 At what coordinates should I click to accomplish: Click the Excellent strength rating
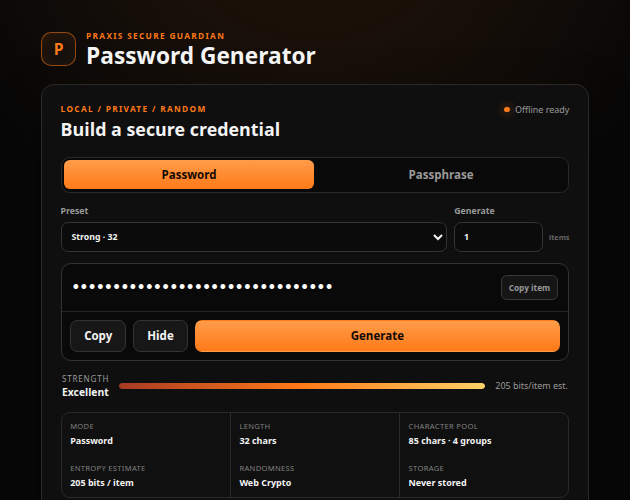point(85,392)
